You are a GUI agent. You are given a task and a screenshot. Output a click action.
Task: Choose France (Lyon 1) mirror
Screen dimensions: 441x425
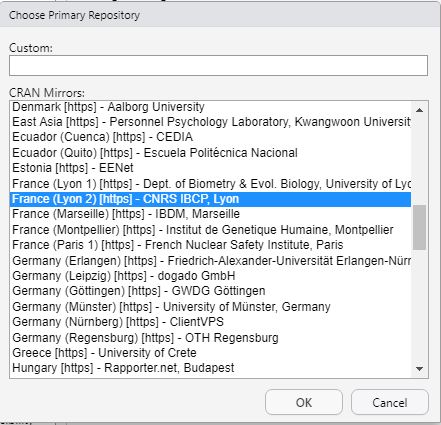click(210, 184)
